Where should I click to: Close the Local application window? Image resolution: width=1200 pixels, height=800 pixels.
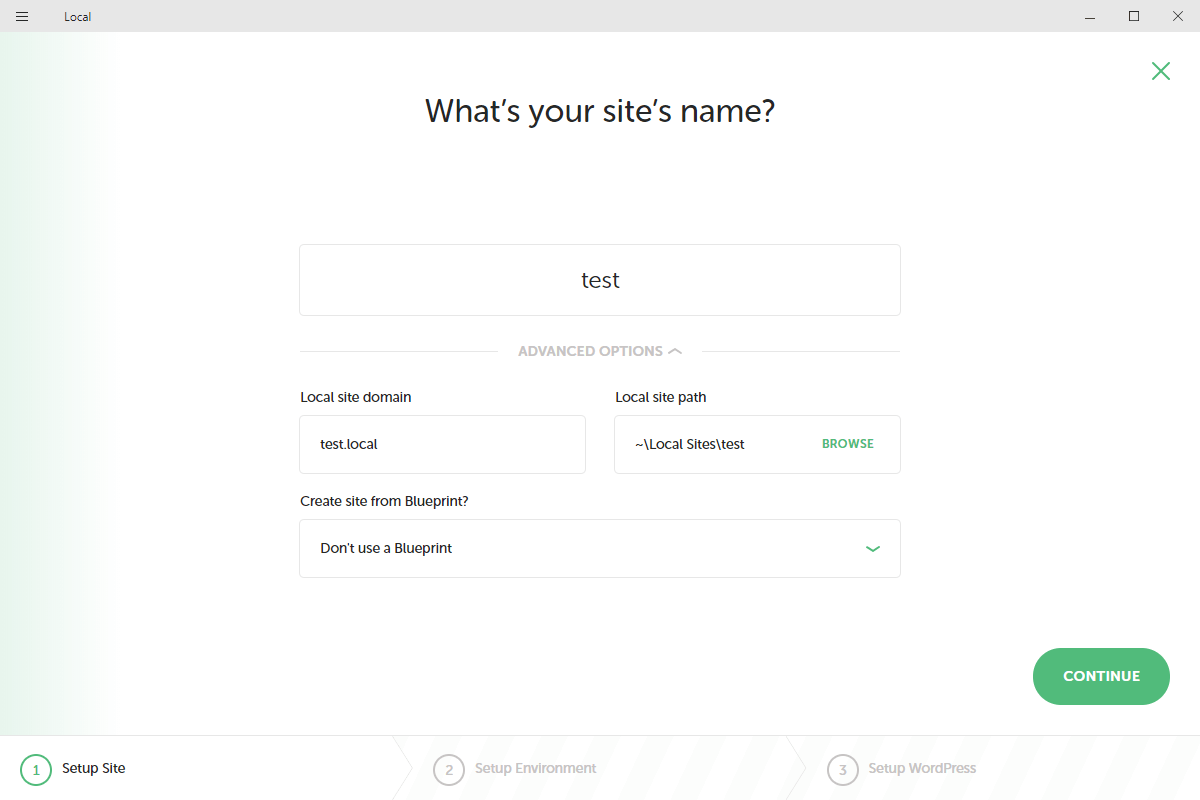pyautogui.click(x=1178, y=16)
